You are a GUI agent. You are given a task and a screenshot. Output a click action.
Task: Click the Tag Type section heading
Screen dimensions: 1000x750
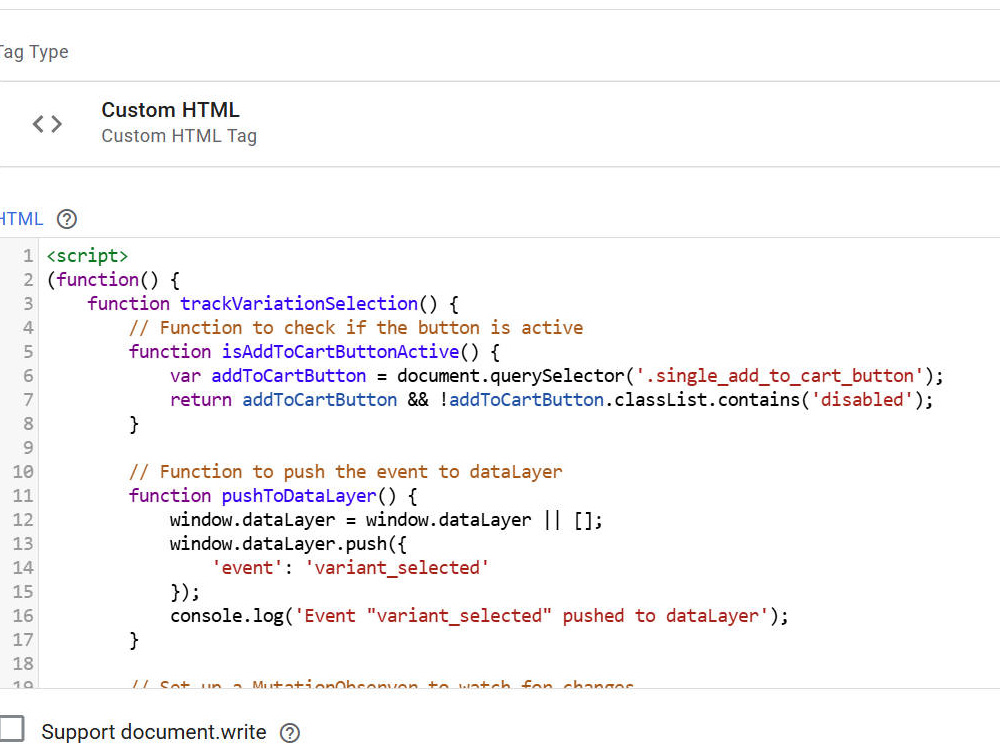(x=34, y=52)
